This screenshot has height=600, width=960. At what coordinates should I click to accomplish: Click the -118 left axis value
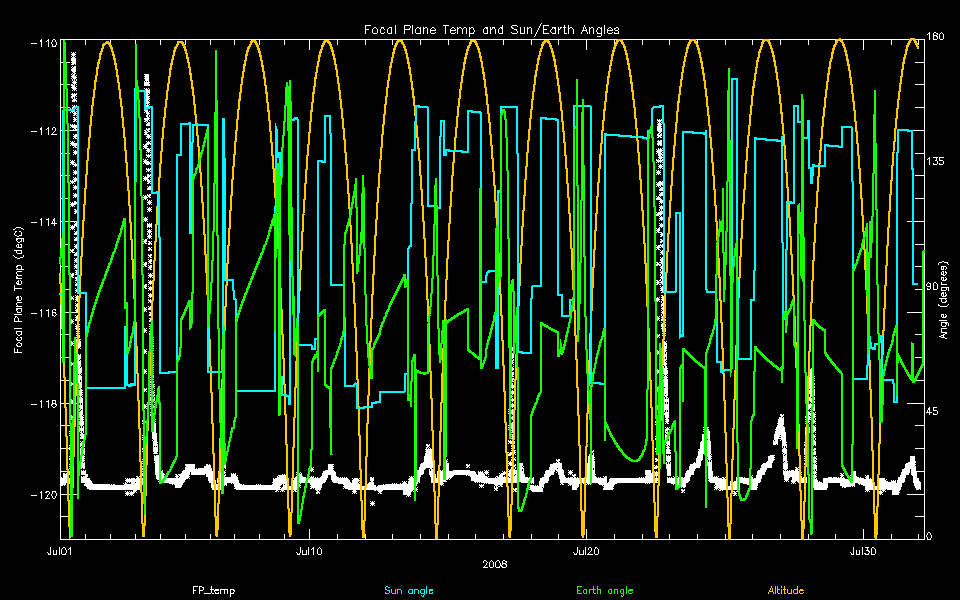point(44,404)
